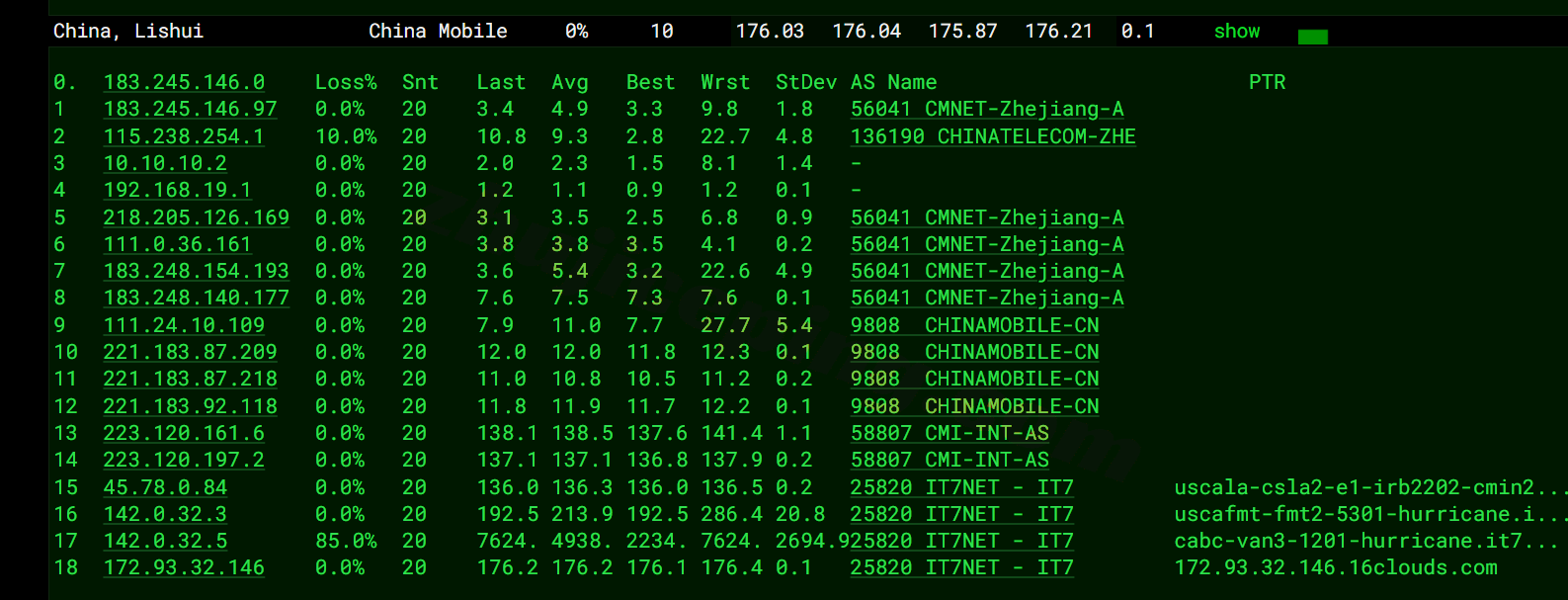This screenshot has height=600, width=1568.
Task: Open IP link 192.168.19.1
Action: (x=178, y=191)
